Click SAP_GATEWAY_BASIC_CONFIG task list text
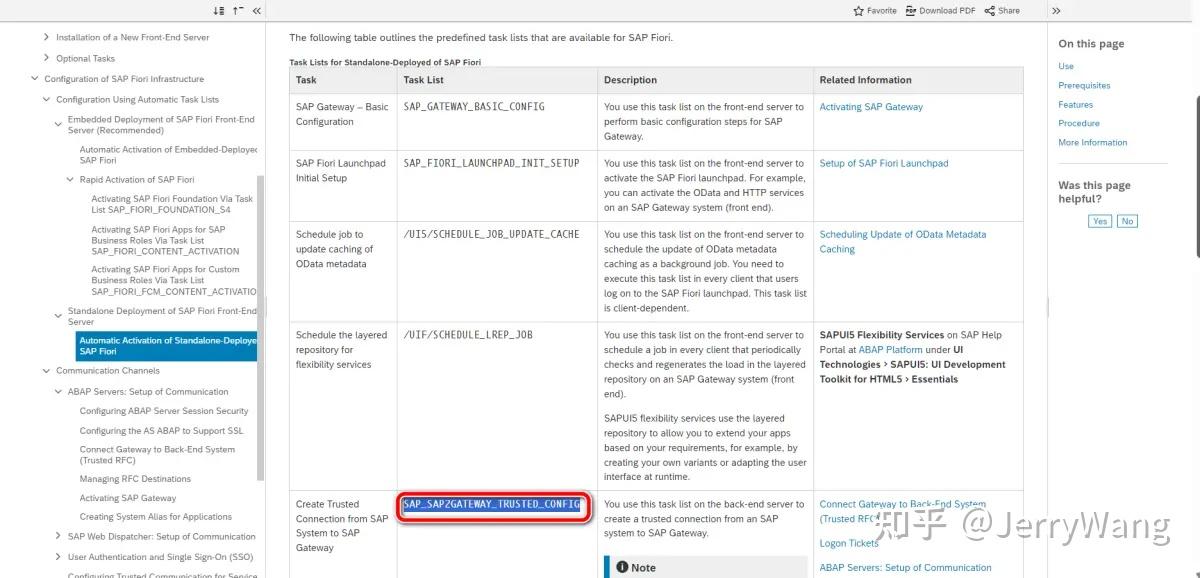This screenshot has width=1200, height=578. click(x=474, y=107)
